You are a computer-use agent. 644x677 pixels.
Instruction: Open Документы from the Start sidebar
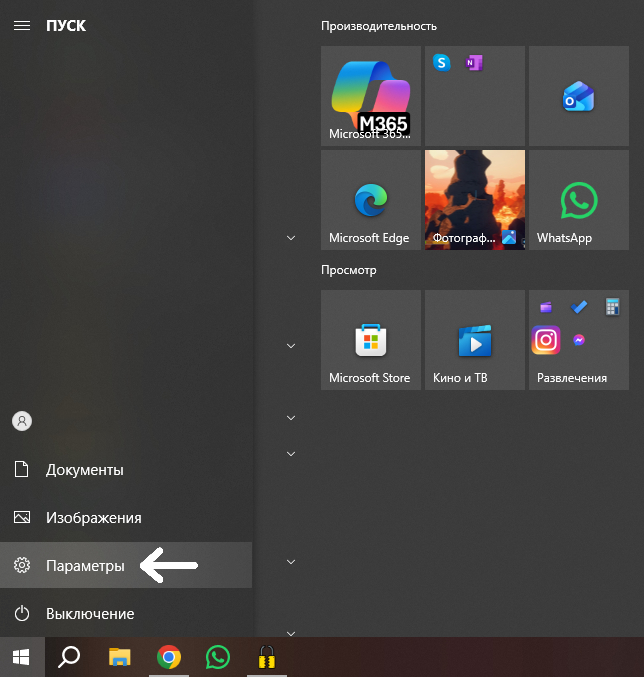point(126,469)
